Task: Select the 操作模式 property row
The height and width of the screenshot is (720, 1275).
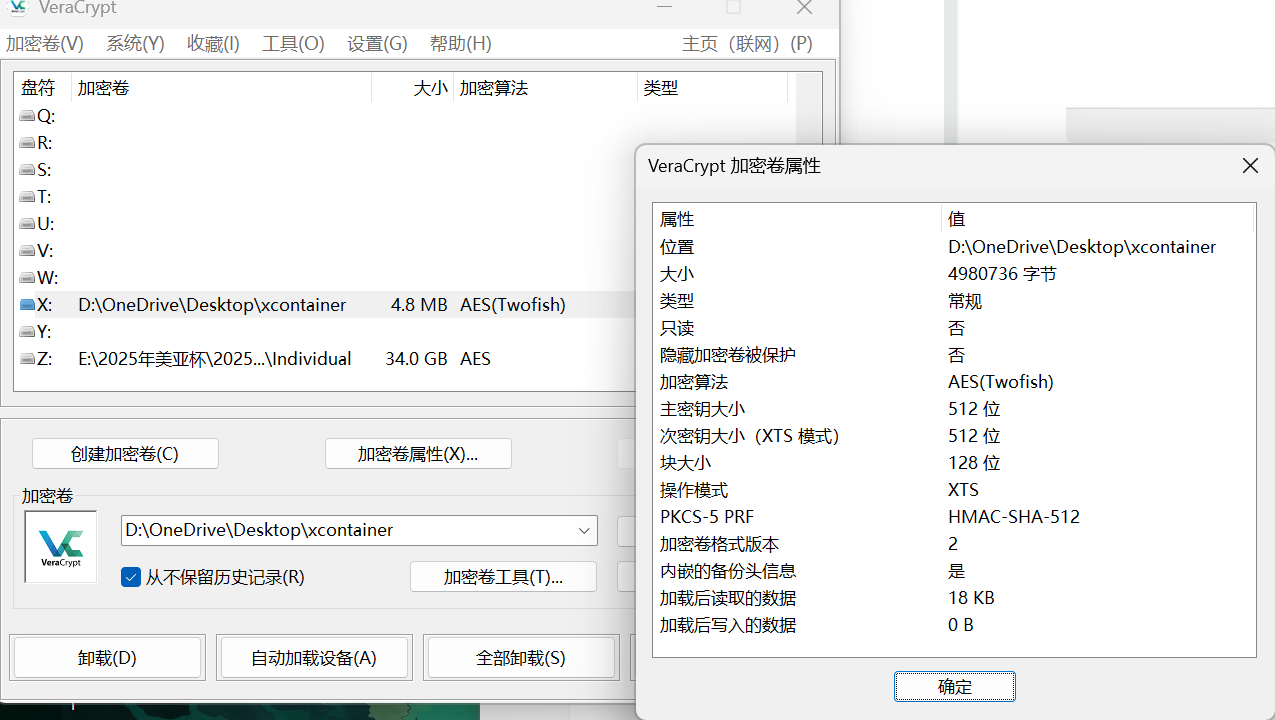Action: tap(955, 490)
